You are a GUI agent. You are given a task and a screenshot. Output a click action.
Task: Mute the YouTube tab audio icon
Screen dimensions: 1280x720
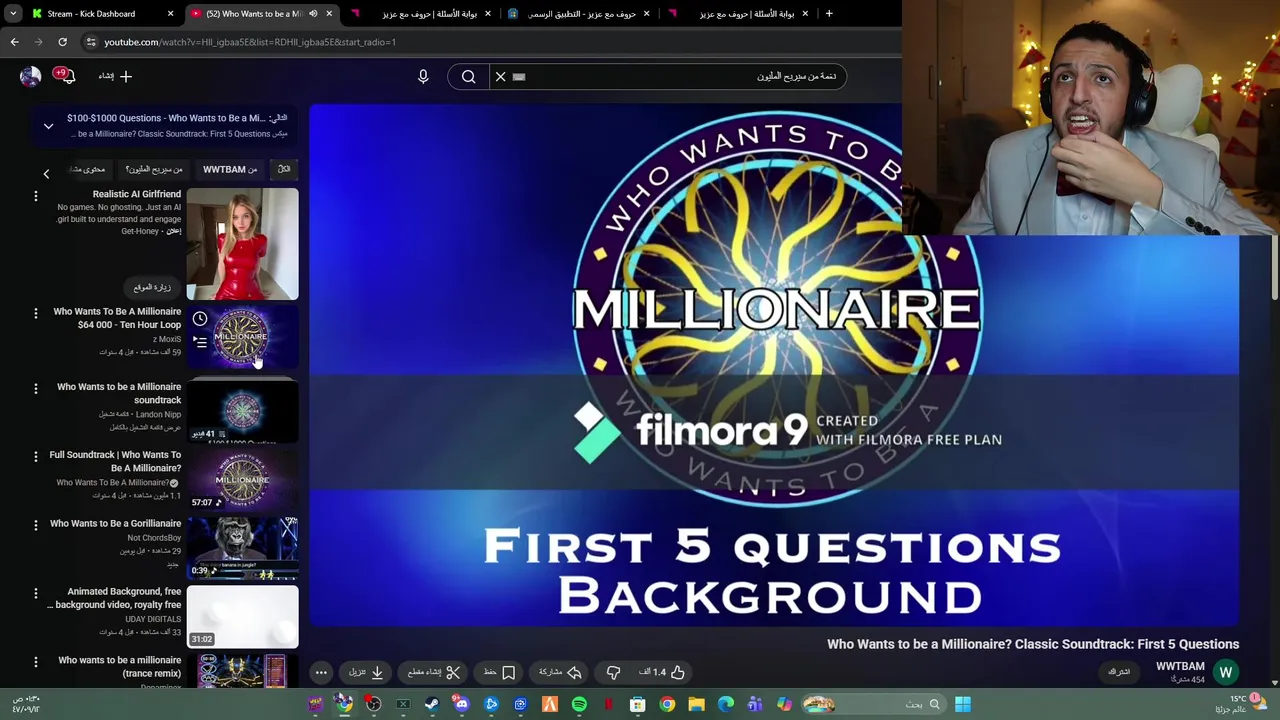coord(313,14)
